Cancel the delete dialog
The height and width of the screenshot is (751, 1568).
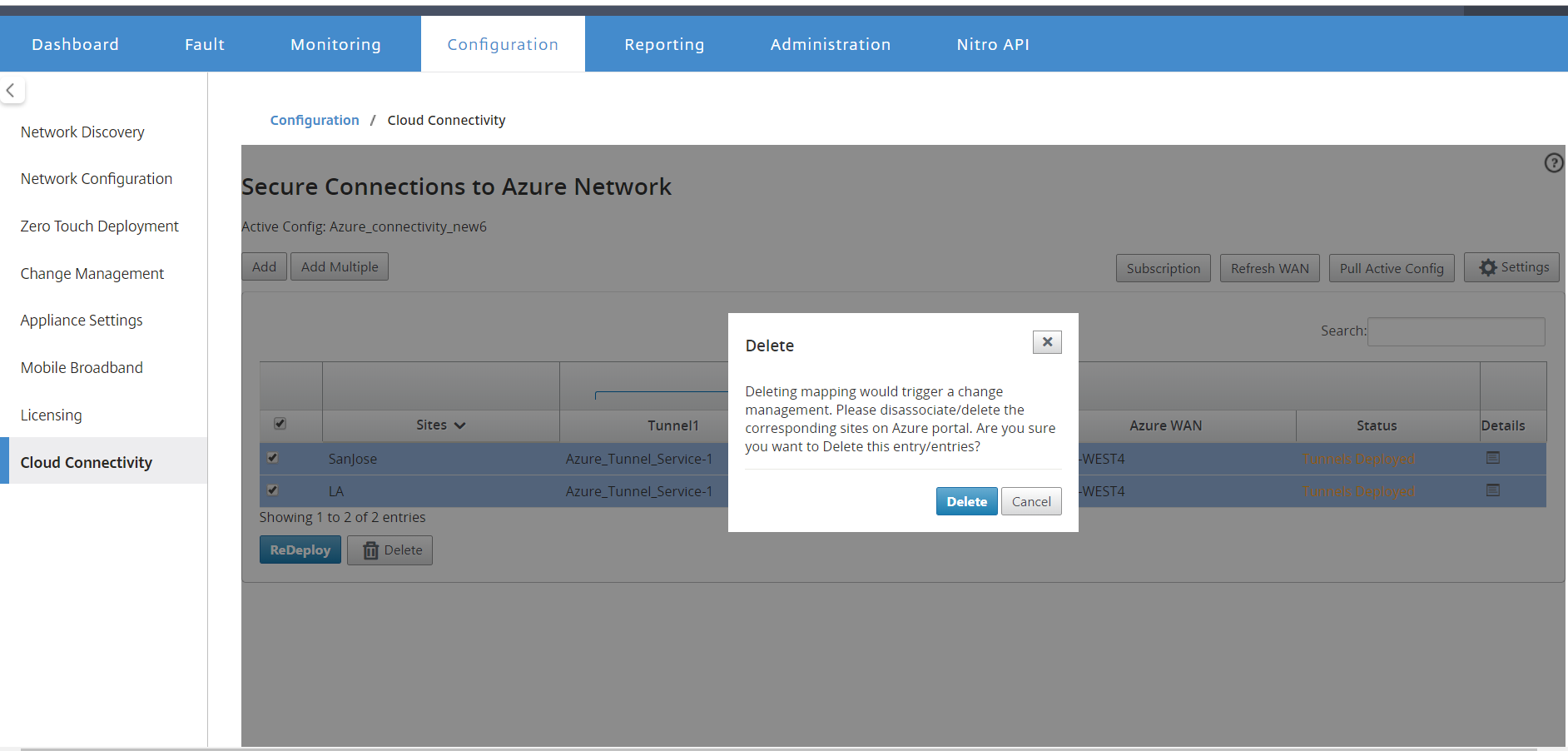[1031, 501]
